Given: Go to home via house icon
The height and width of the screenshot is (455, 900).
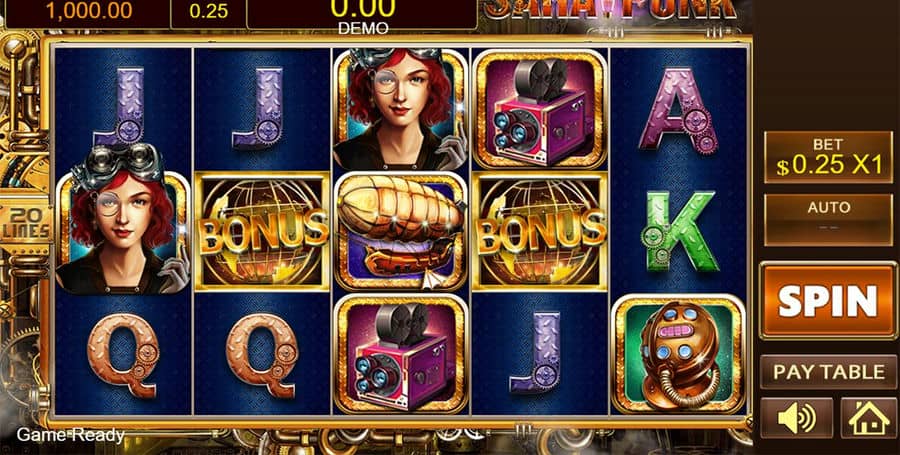Looking at the screenshot, I should point(869,418).
